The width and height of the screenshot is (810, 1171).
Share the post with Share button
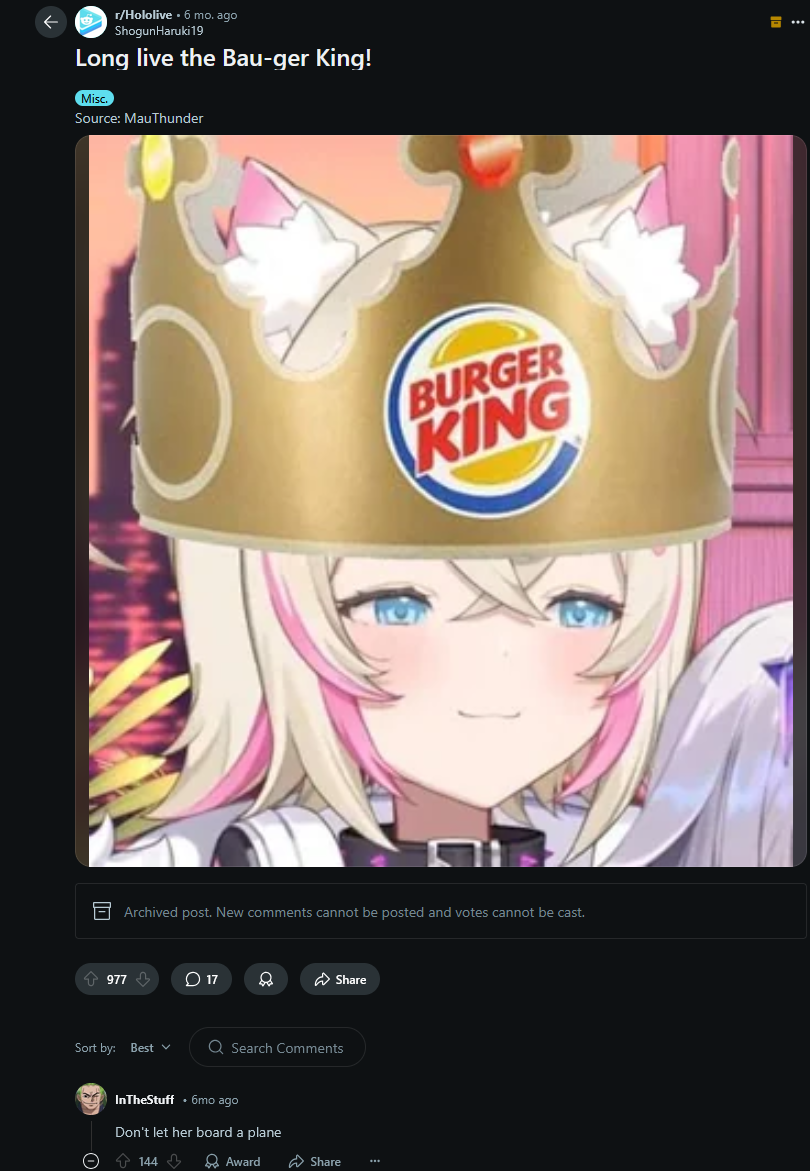click(340, 979)
